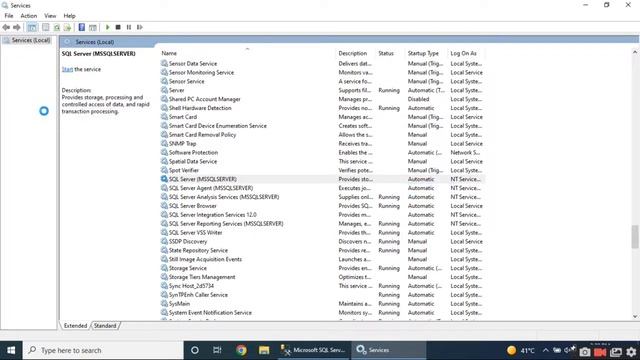Open the Action menu

[x=29, y=16]
